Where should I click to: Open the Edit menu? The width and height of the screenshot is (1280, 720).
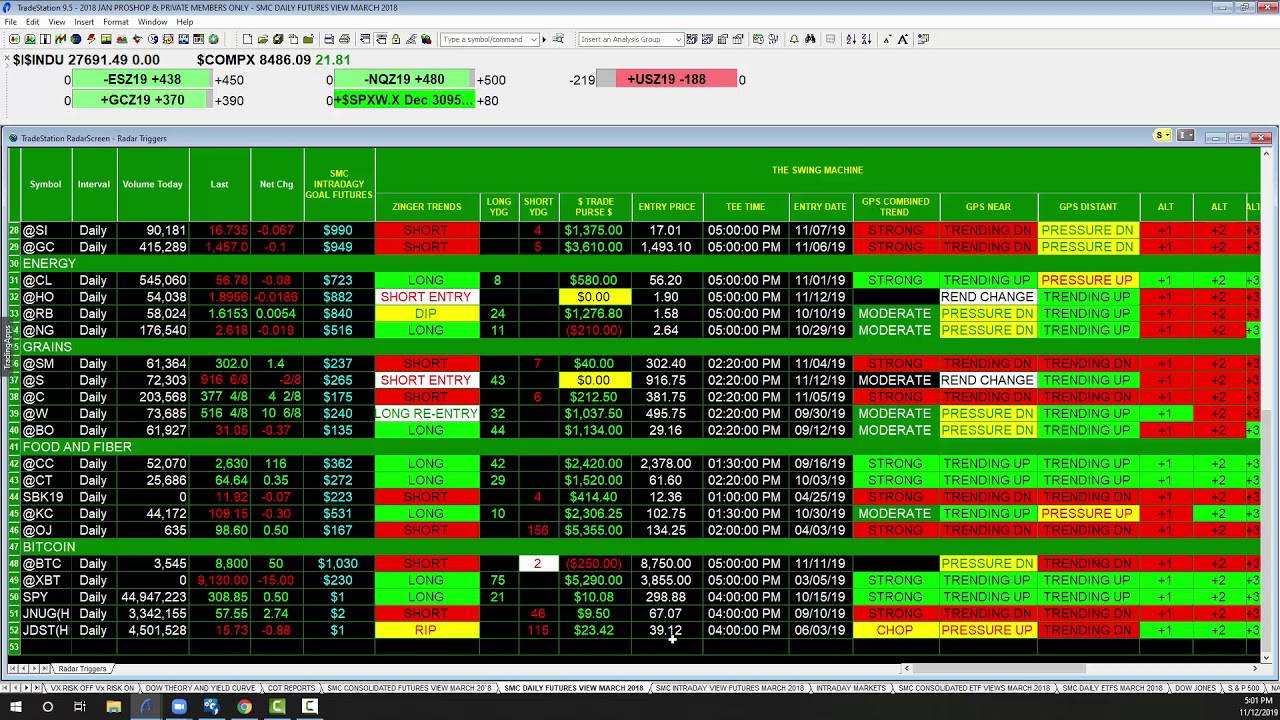pyautogui.click(x=33, y=22)
